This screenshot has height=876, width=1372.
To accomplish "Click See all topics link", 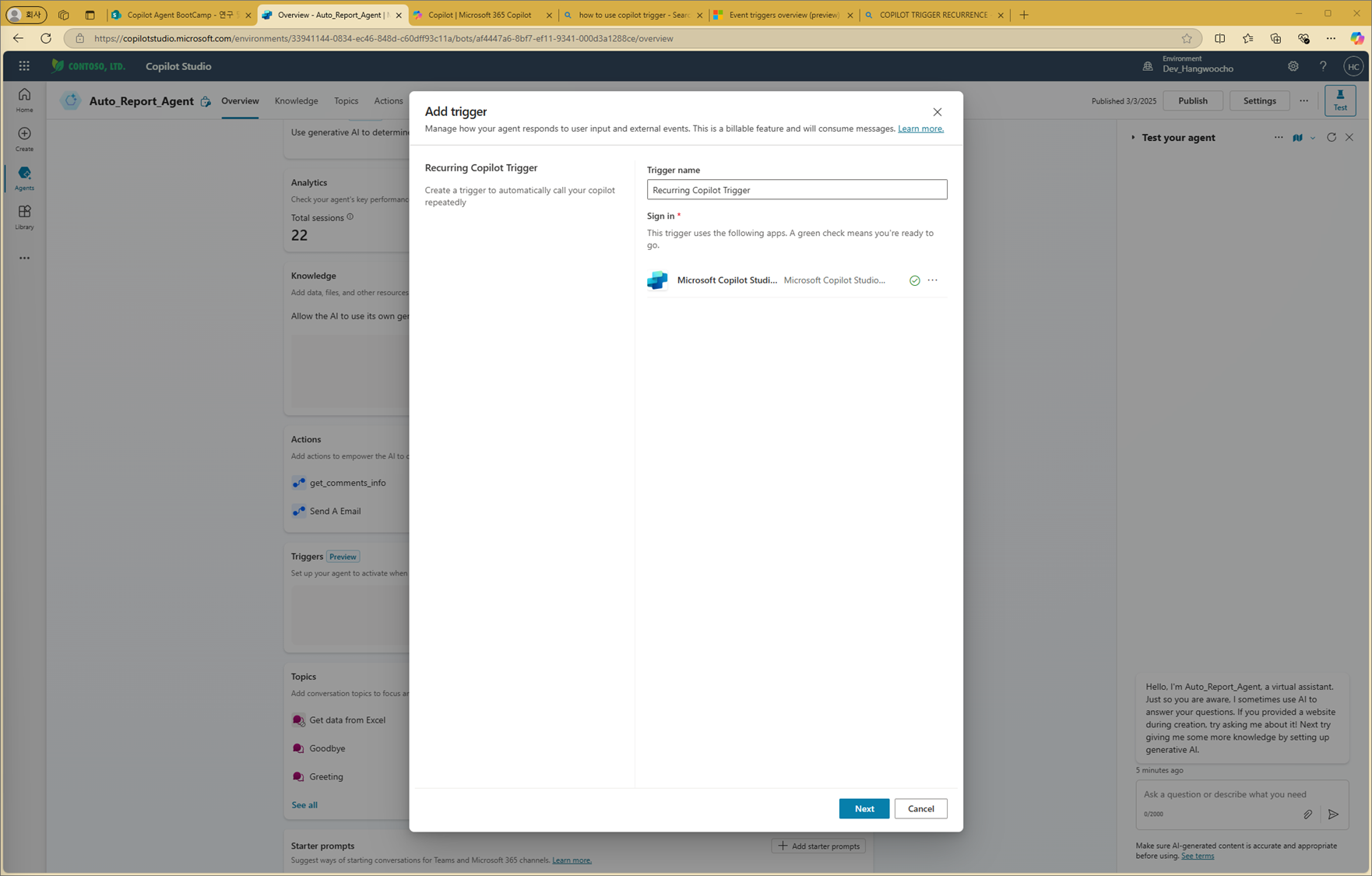I will point(304,805).
